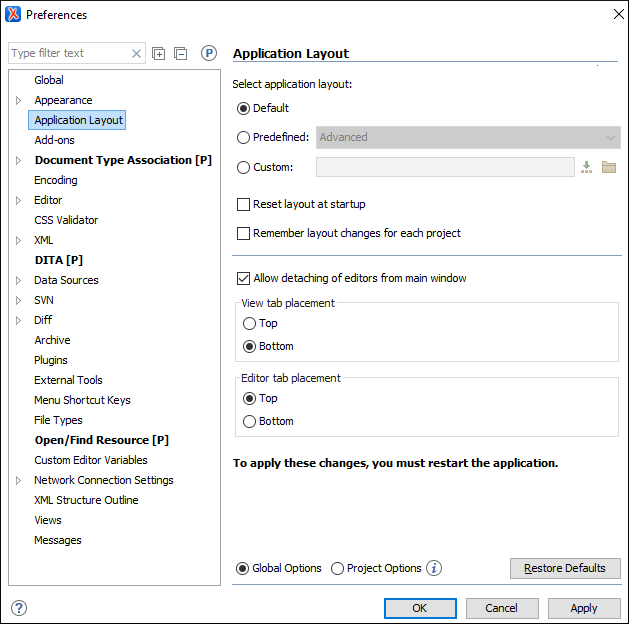This screenshot has width=629, height=624.
Task: Browse for custom layout folder icon
Action: coord(609,167)
